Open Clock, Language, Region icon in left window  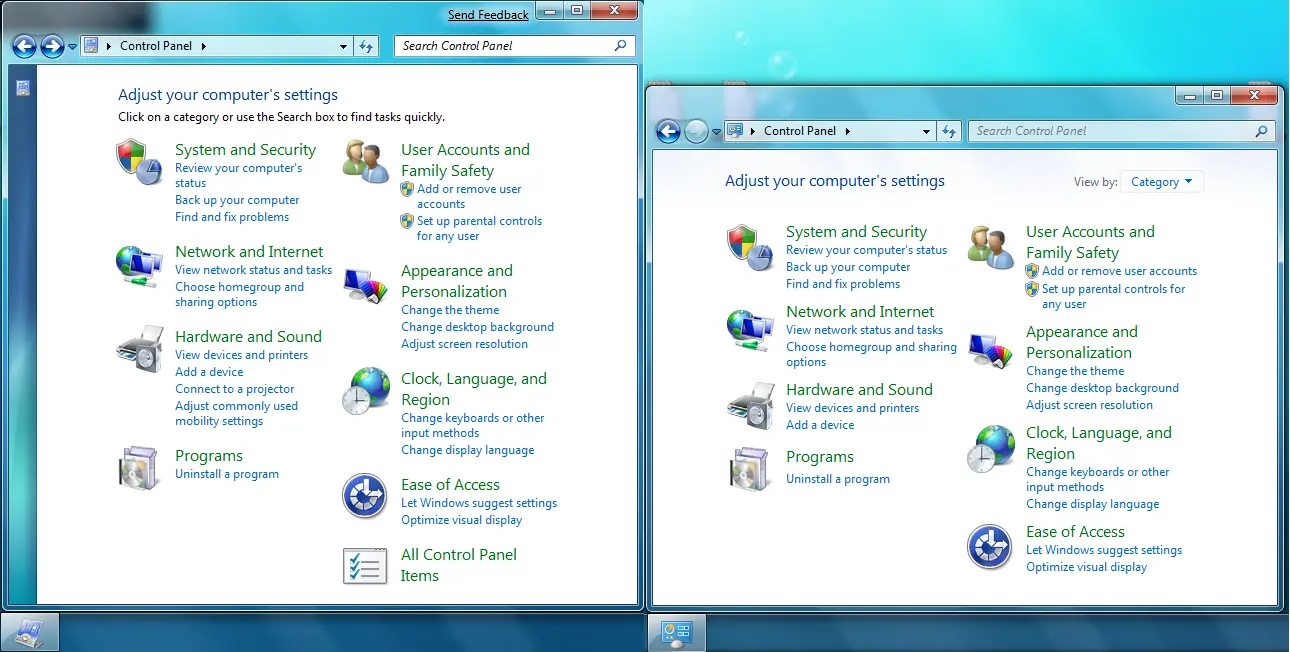tap(365, 391)
